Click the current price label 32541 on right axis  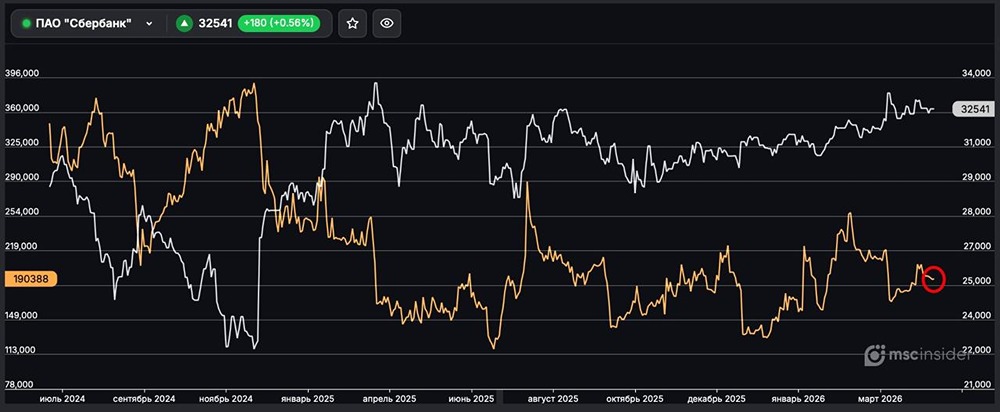[x=973, y=109]
